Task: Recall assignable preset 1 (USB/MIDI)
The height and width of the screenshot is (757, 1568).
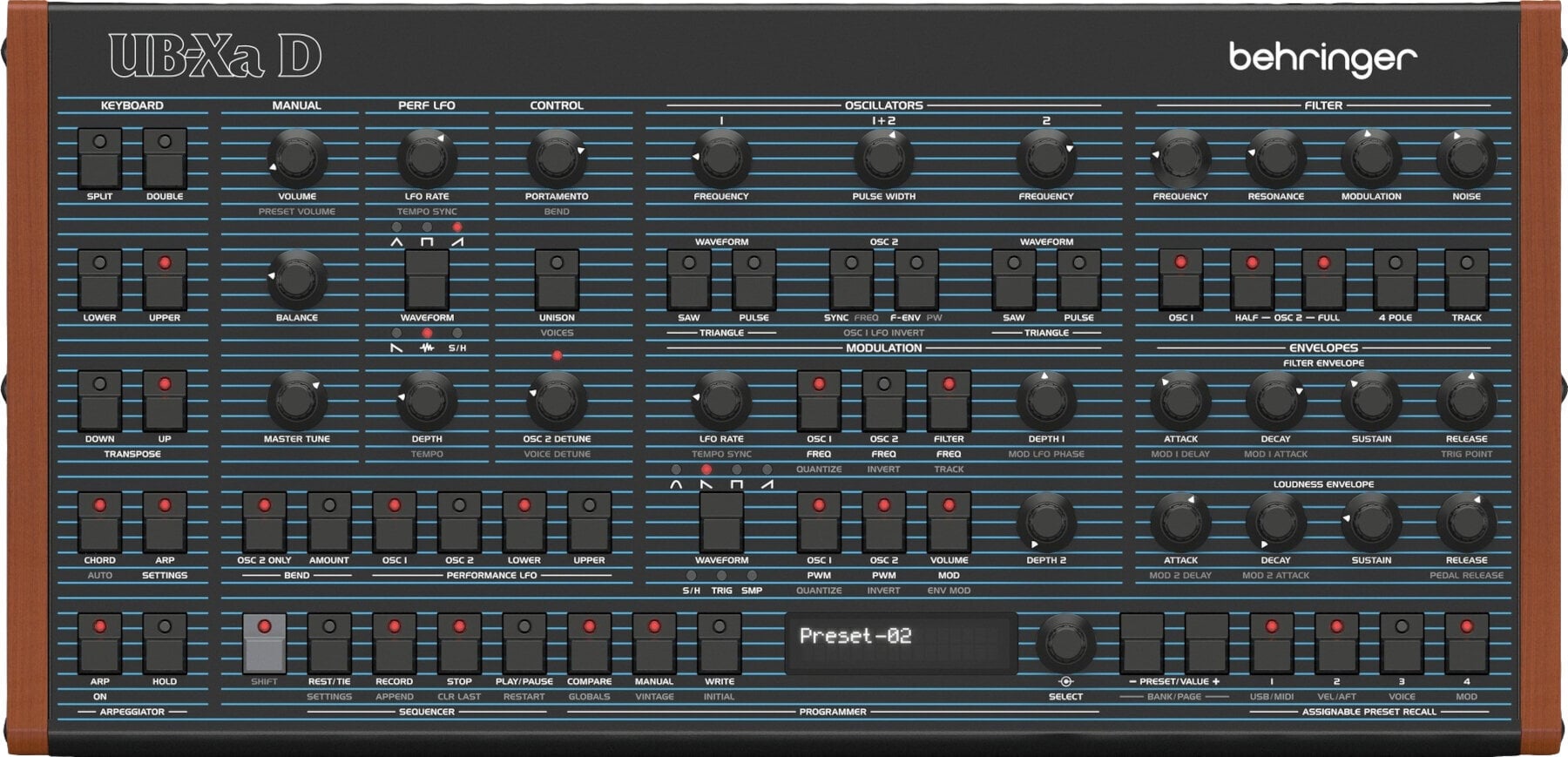Action: [1271, 644]
